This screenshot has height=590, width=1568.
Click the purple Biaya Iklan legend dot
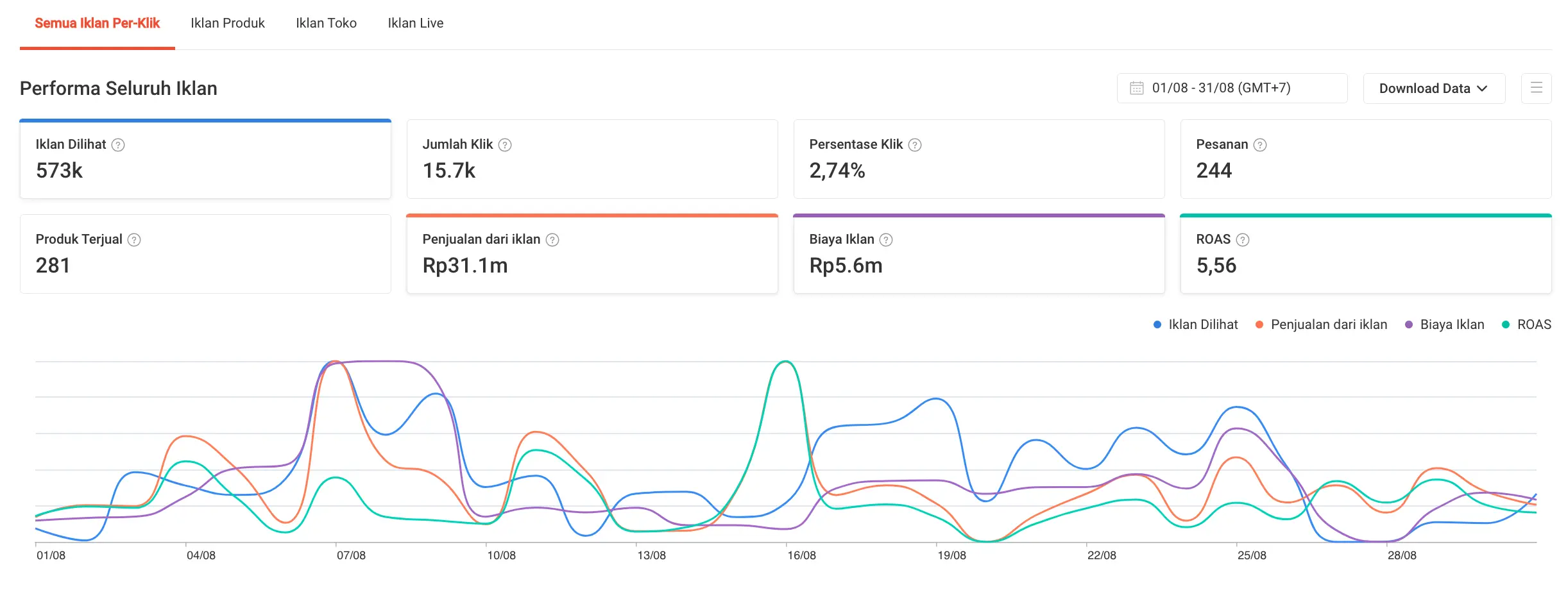(1409, 325)
